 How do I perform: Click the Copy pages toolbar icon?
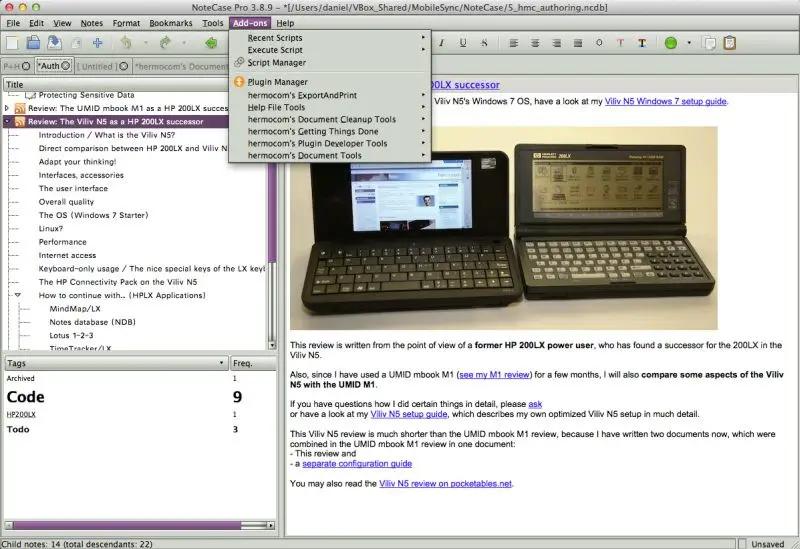pos(709,43)
